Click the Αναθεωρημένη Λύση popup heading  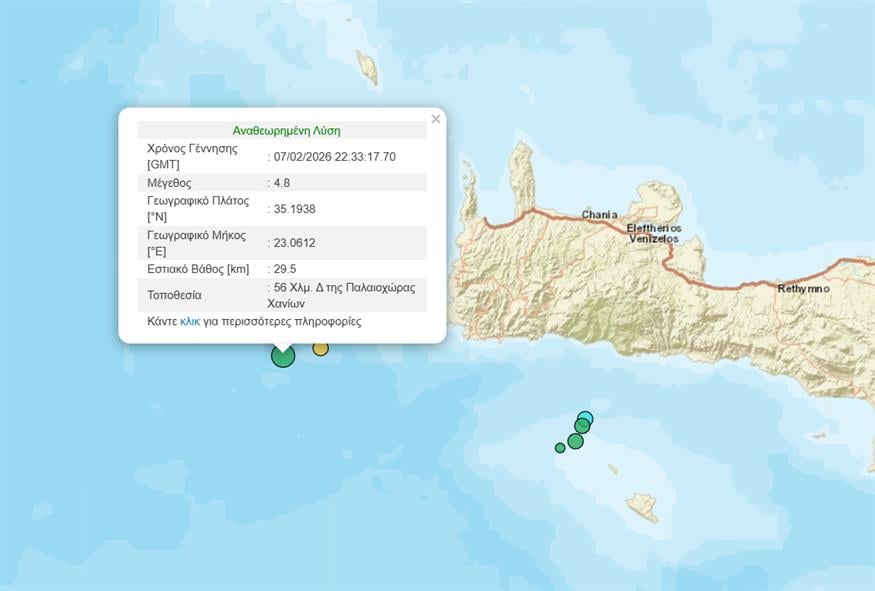(286, 131)
